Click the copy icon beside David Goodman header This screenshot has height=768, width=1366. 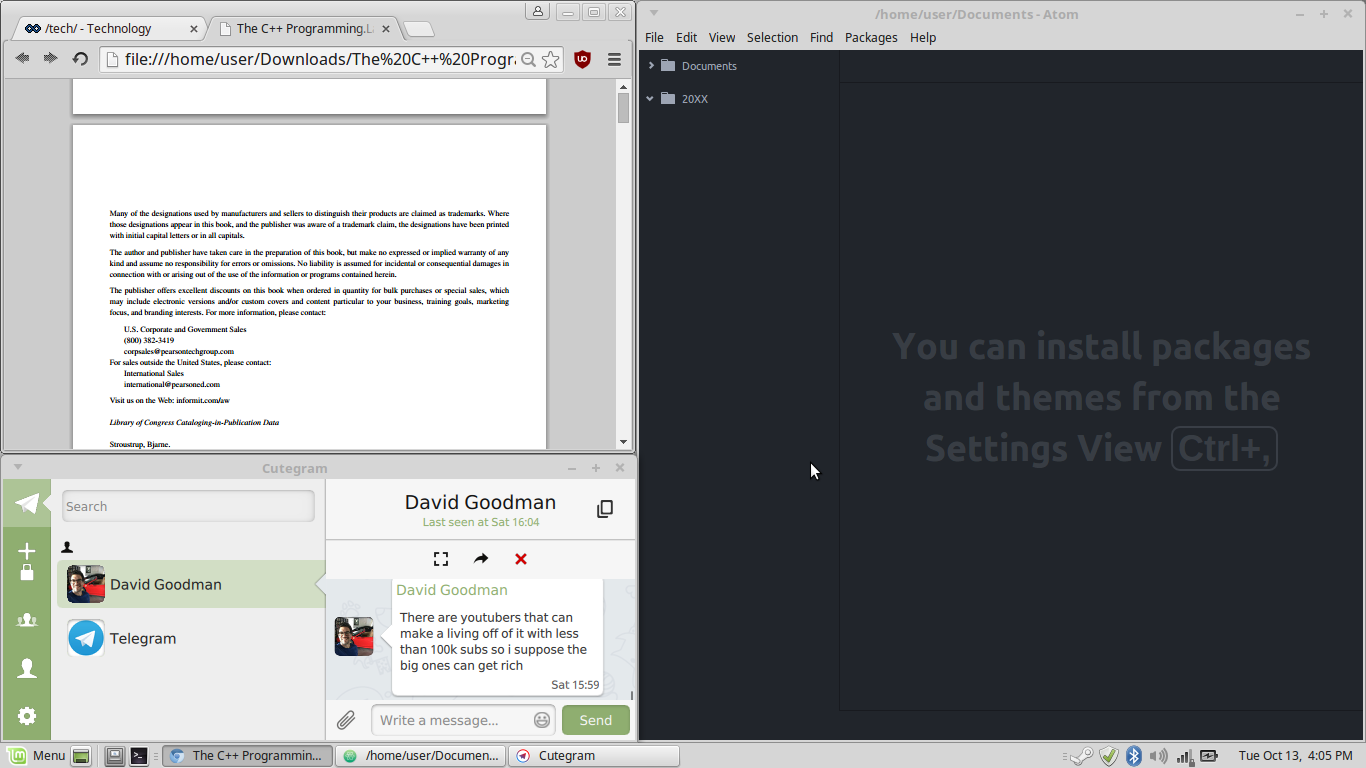point(605,509)
